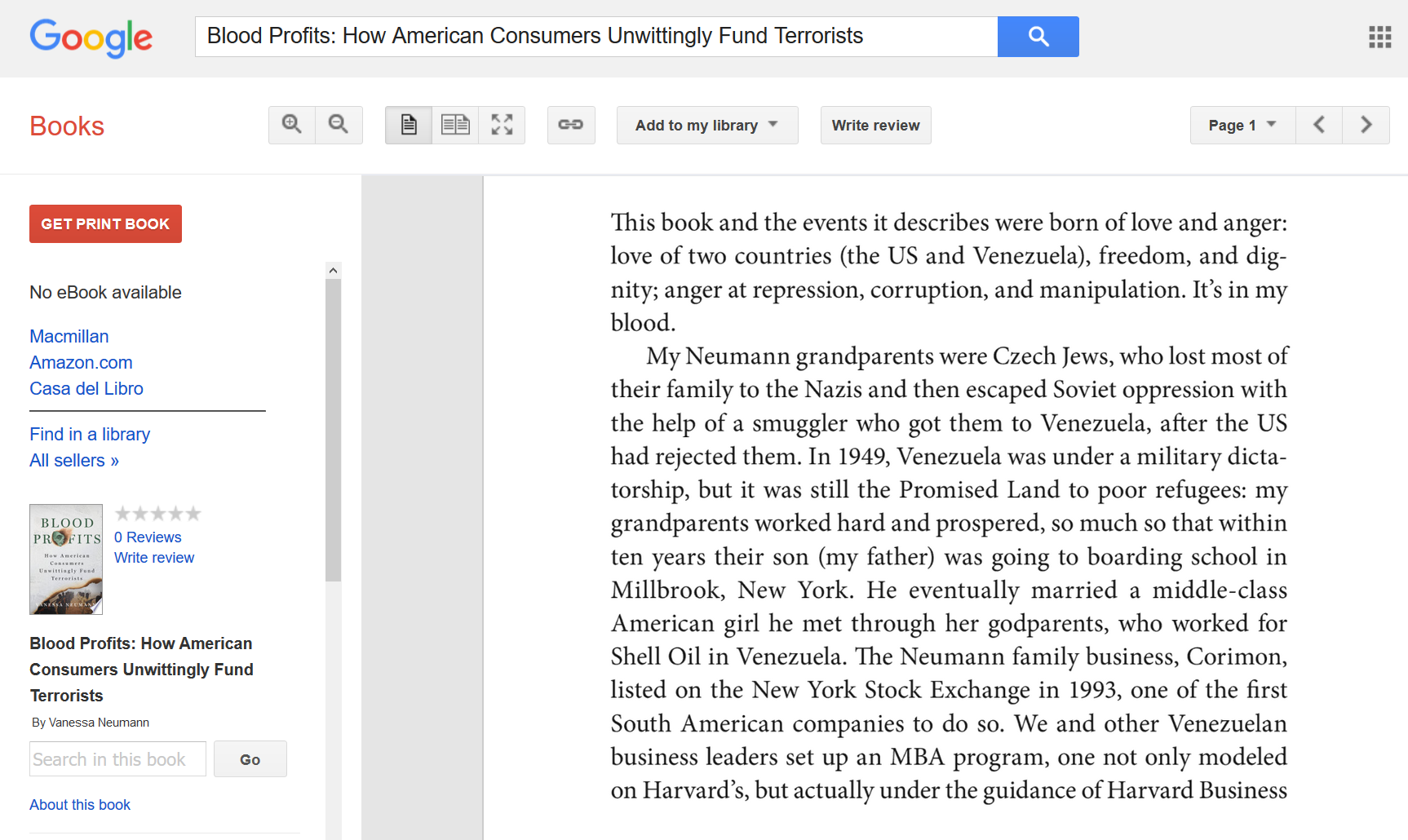Zoom in on the book page
Screen dimensions: 1408x840
coord(292,125)
